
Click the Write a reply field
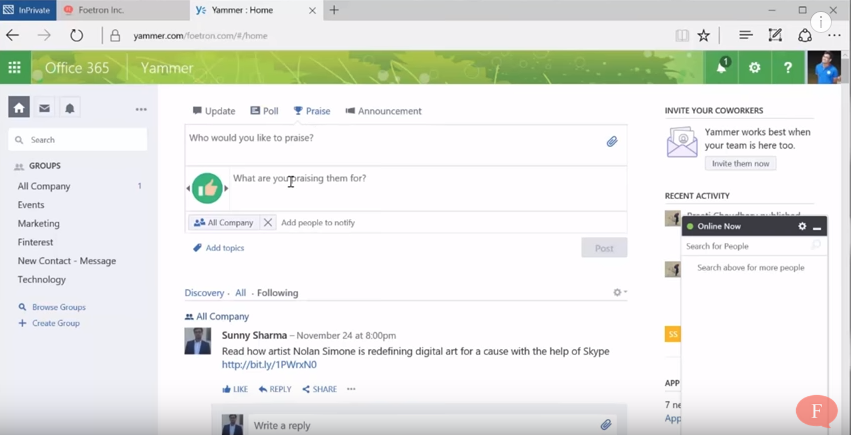[433, 425]
